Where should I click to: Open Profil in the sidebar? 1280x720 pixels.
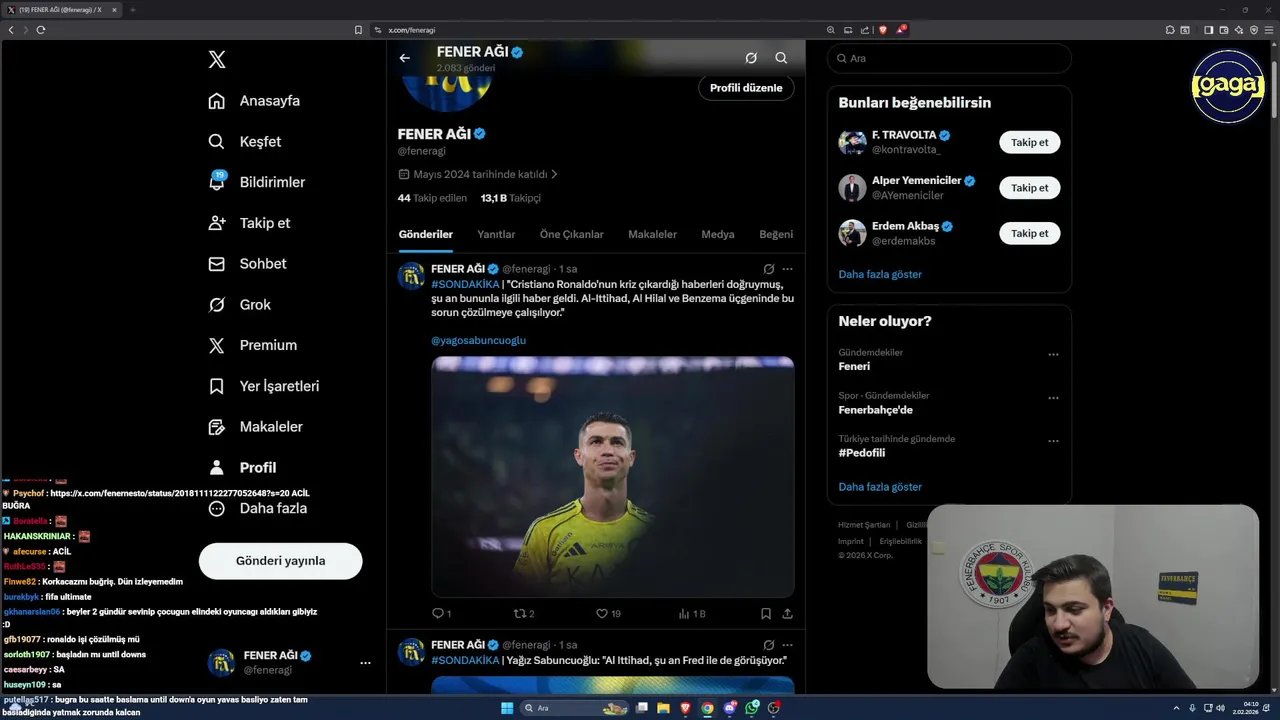pos(241,467)
